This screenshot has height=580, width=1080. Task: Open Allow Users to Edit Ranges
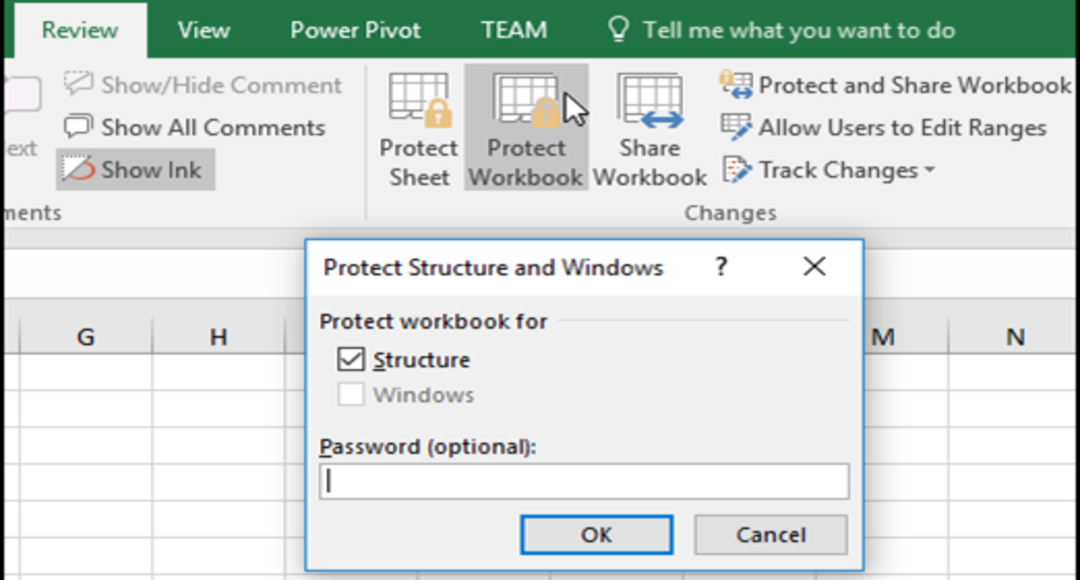coord(884,128)
